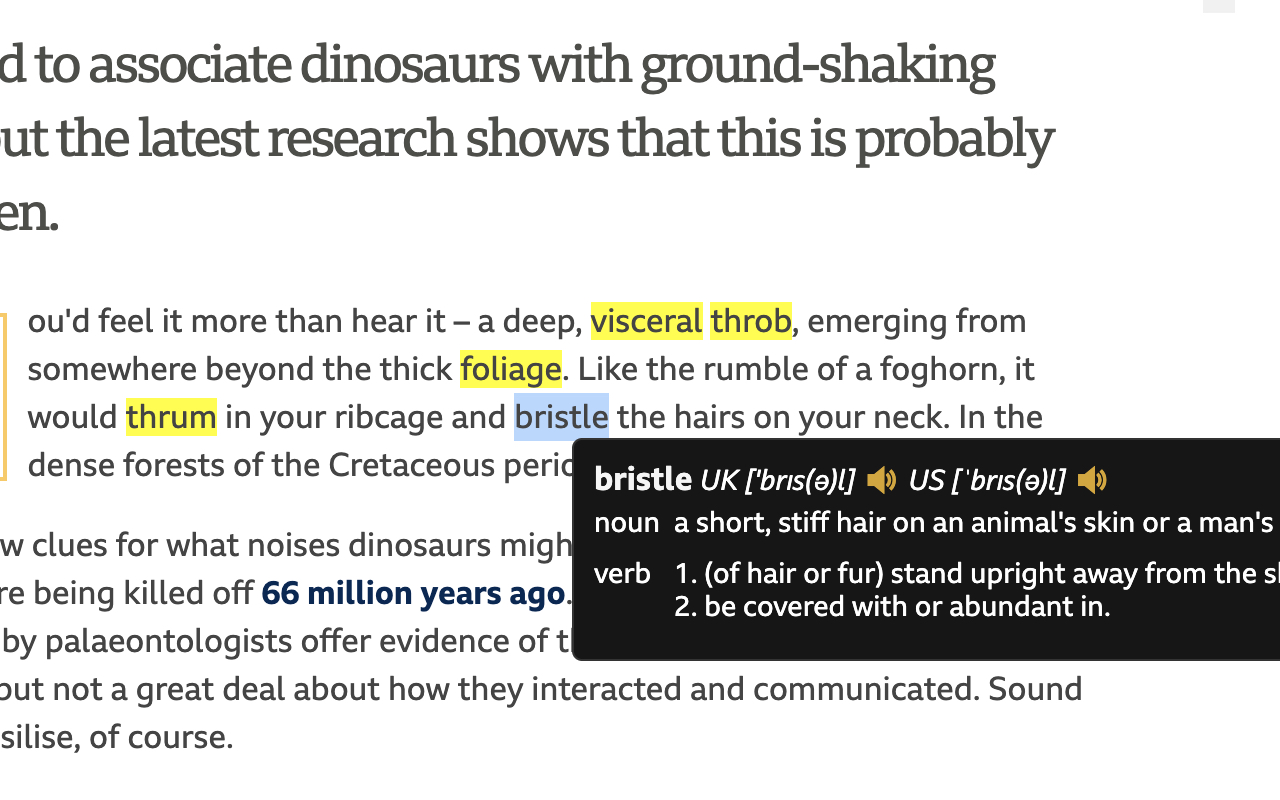Click "ground-shaking" in the headline text
Screen dimensions: 1280x800
[x=817, y=65]
